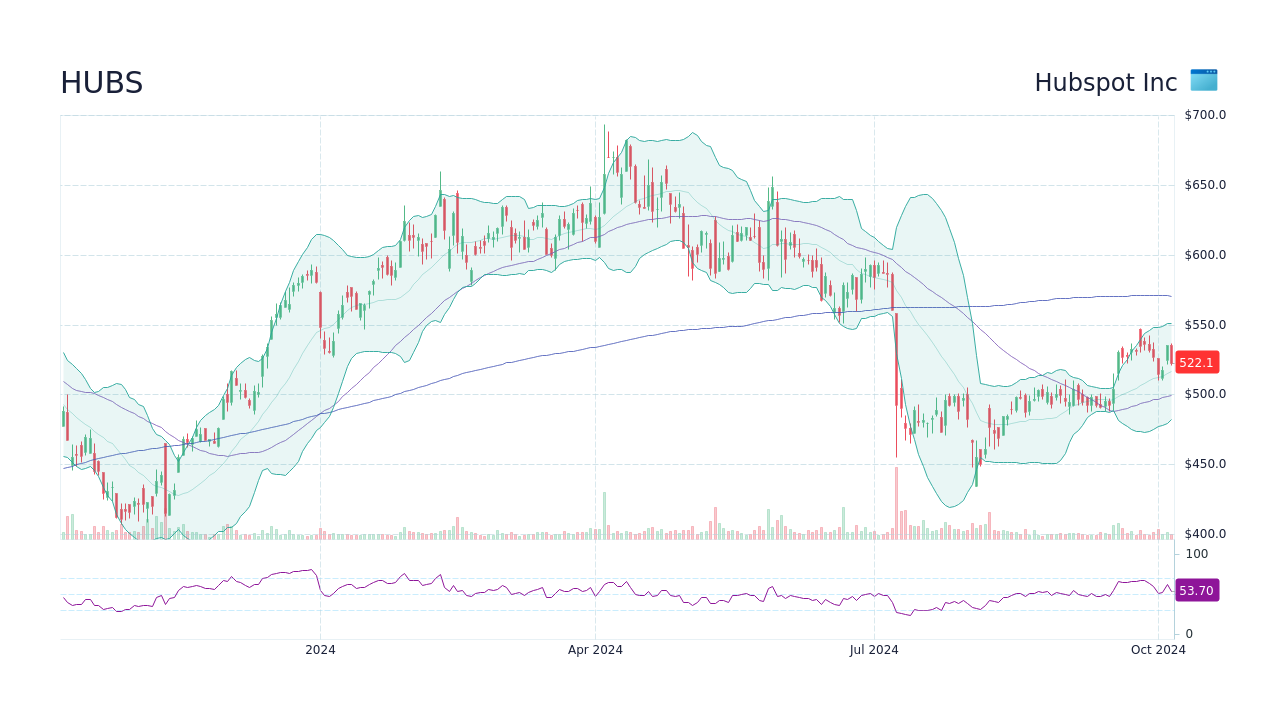Click the purple 53.70 RSI value label
The image size is (1280, 720).
(x=1197, y=591)
